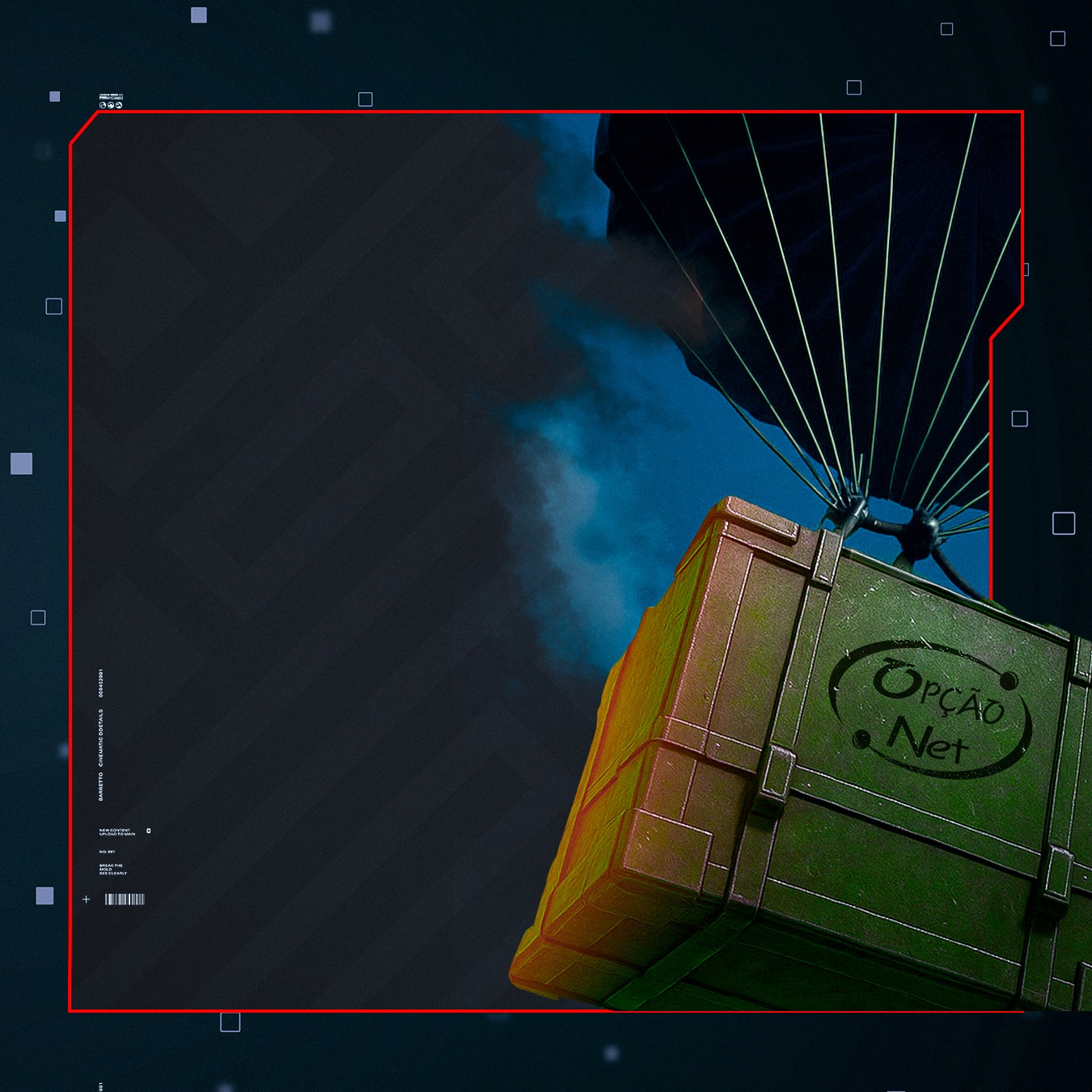
Task: Click the NO. 991 label
Action: 107,852
